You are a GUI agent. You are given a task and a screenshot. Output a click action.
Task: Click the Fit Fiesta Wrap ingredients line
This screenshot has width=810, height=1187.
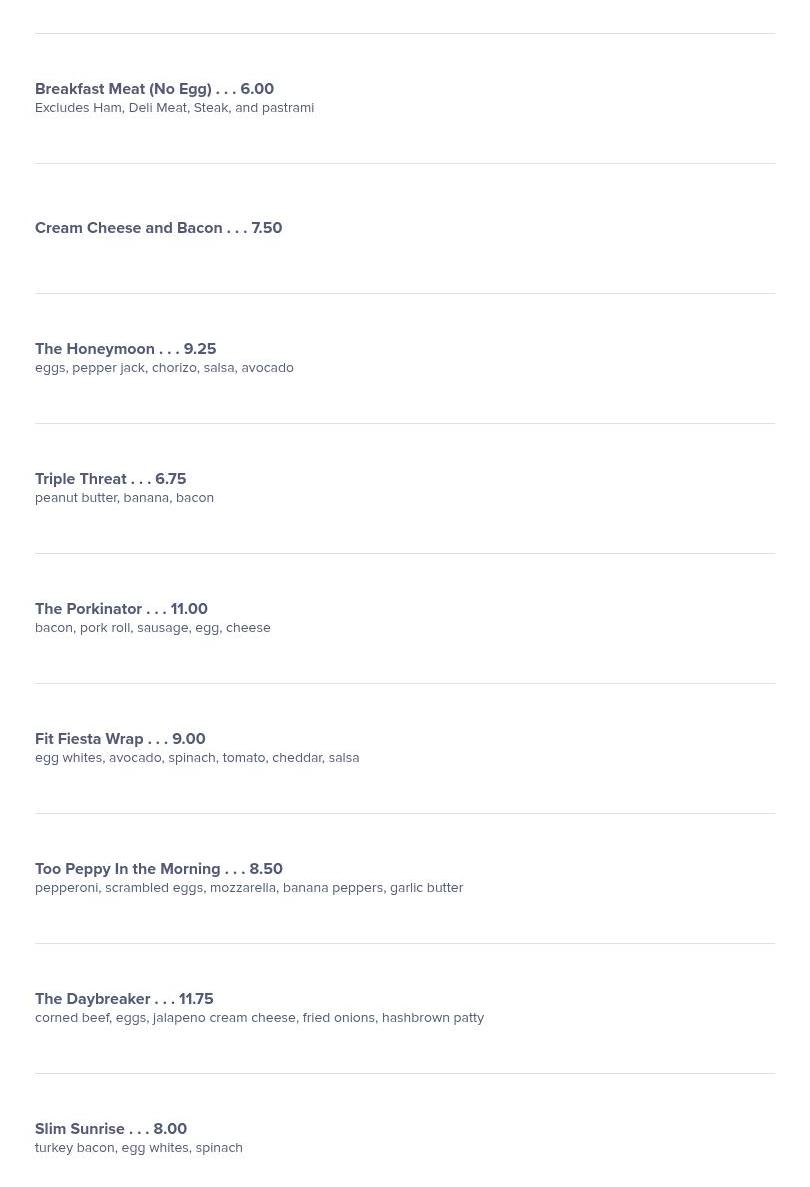(x=197, y=758)
